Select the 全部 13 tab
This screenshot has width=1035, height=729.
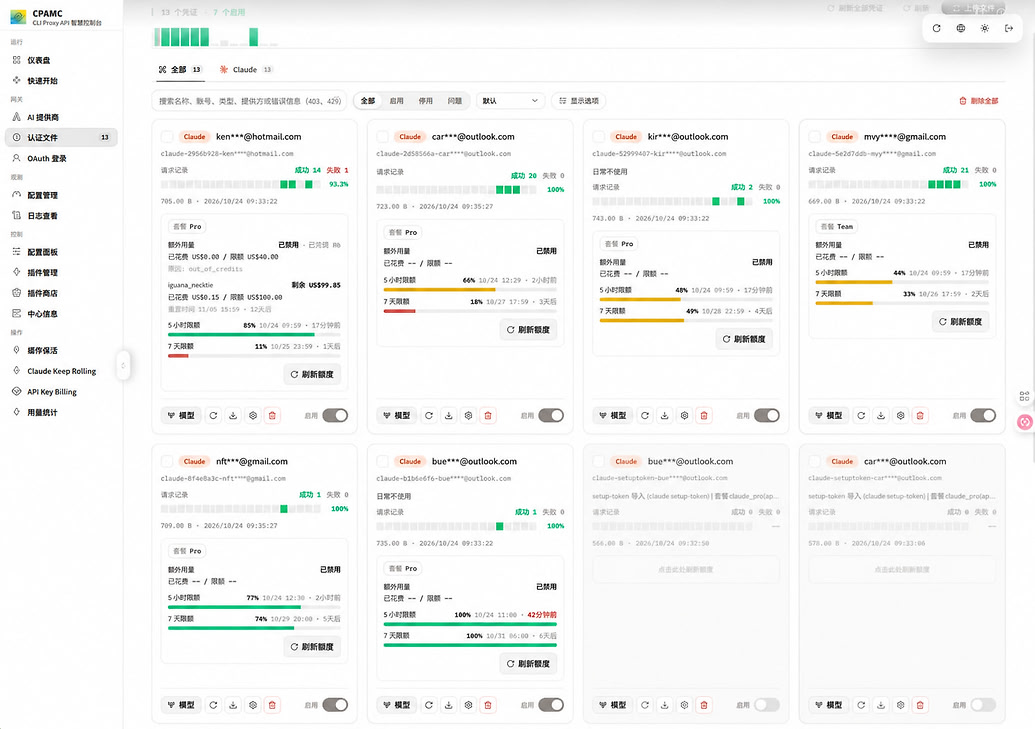tap(180, 69)
